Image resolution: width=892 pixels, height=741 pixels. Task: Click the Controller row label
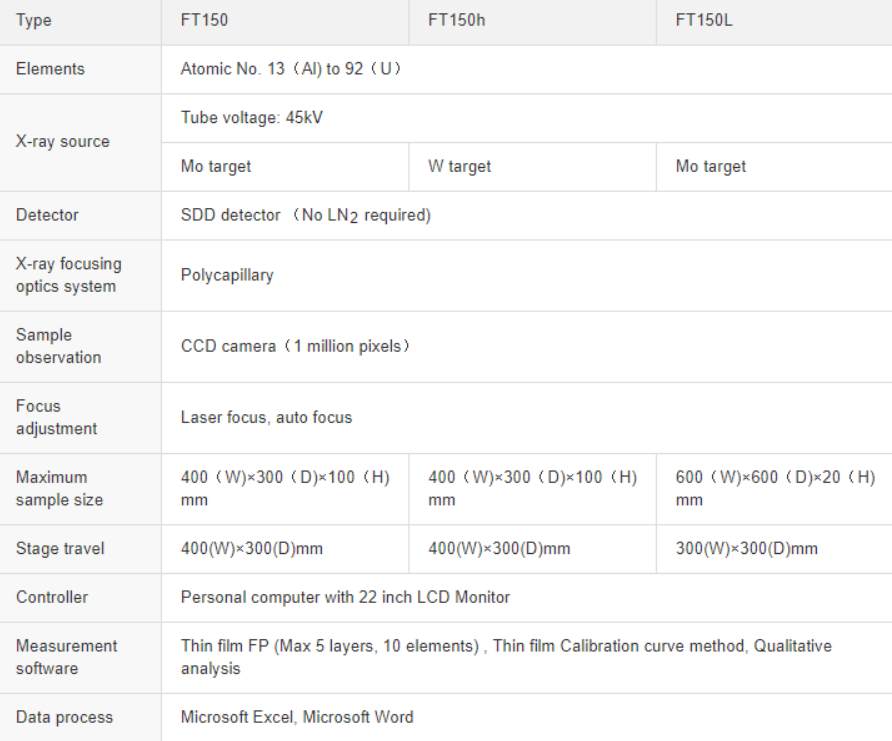pos(52,597)
